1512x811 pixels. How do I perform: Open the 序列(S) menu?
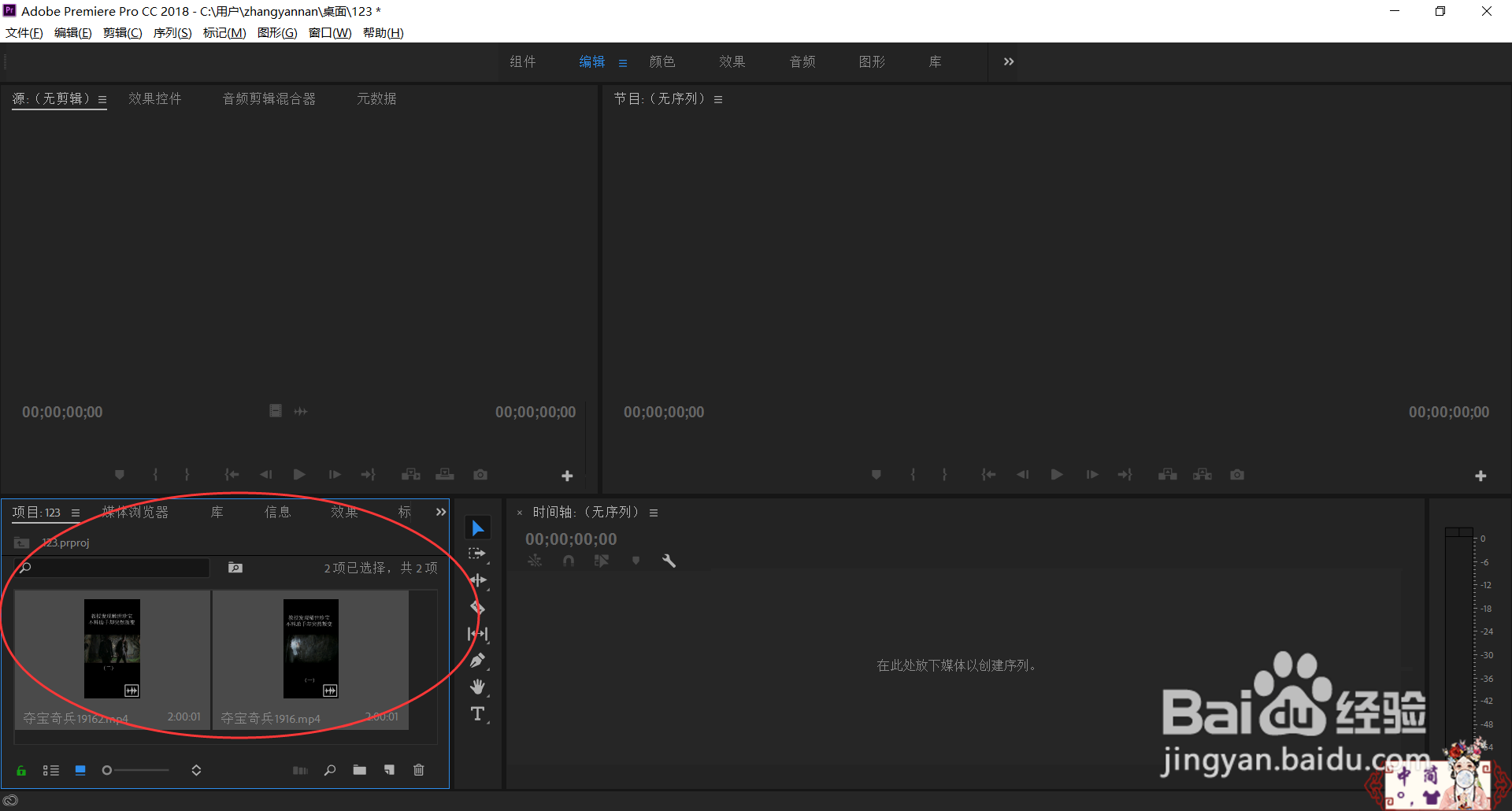[x=172, y=32]
